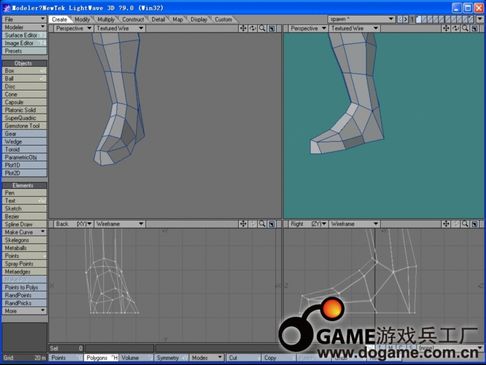Go to previous layer bank with left arrow
This screenshot has height=365, width=486.
click(x=400, y=19)
